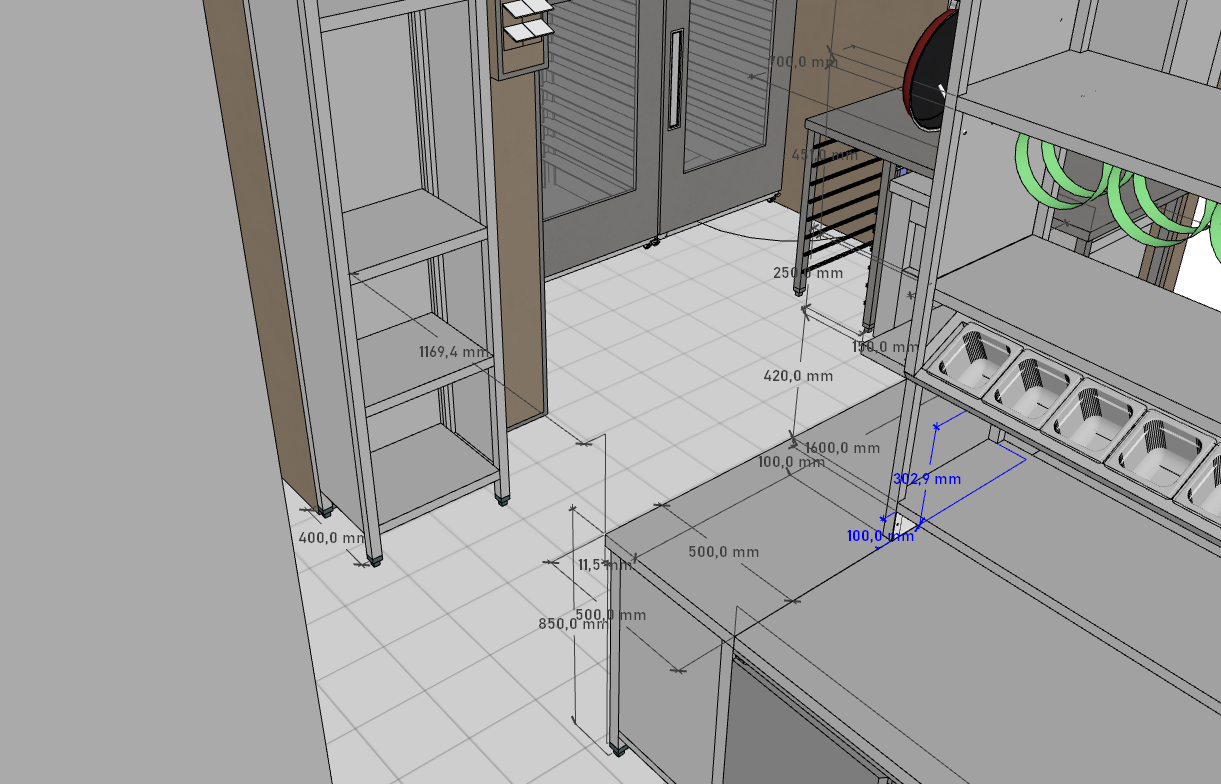
Task: Click the 850,0 mm height dimension
Action: coord(572,624)
